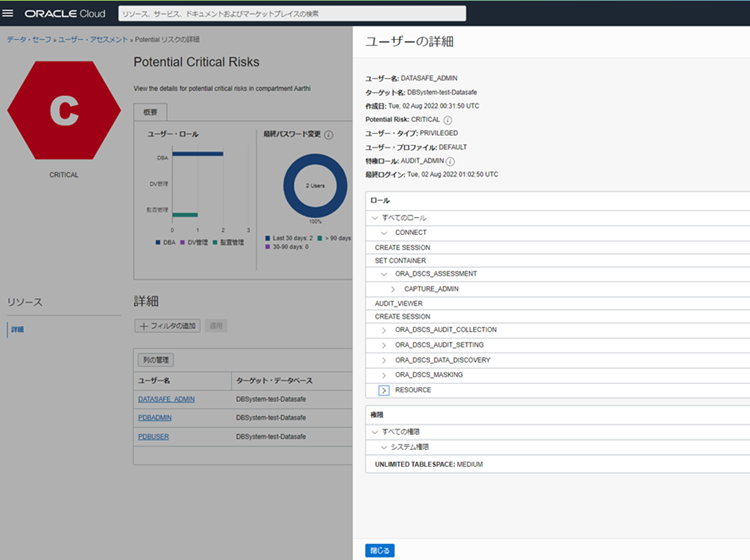This screenshot has height=560, width=750.
Task: Expand the ORA_DSCS_MASKING role node
Action: tap(384, 375)
